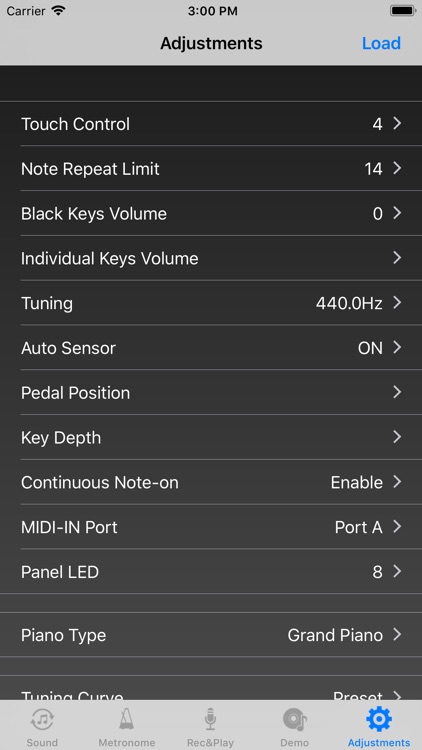Select the Adjustments gear icon
The height and width of the screenshot is (750, 422).
pos(378,719)
